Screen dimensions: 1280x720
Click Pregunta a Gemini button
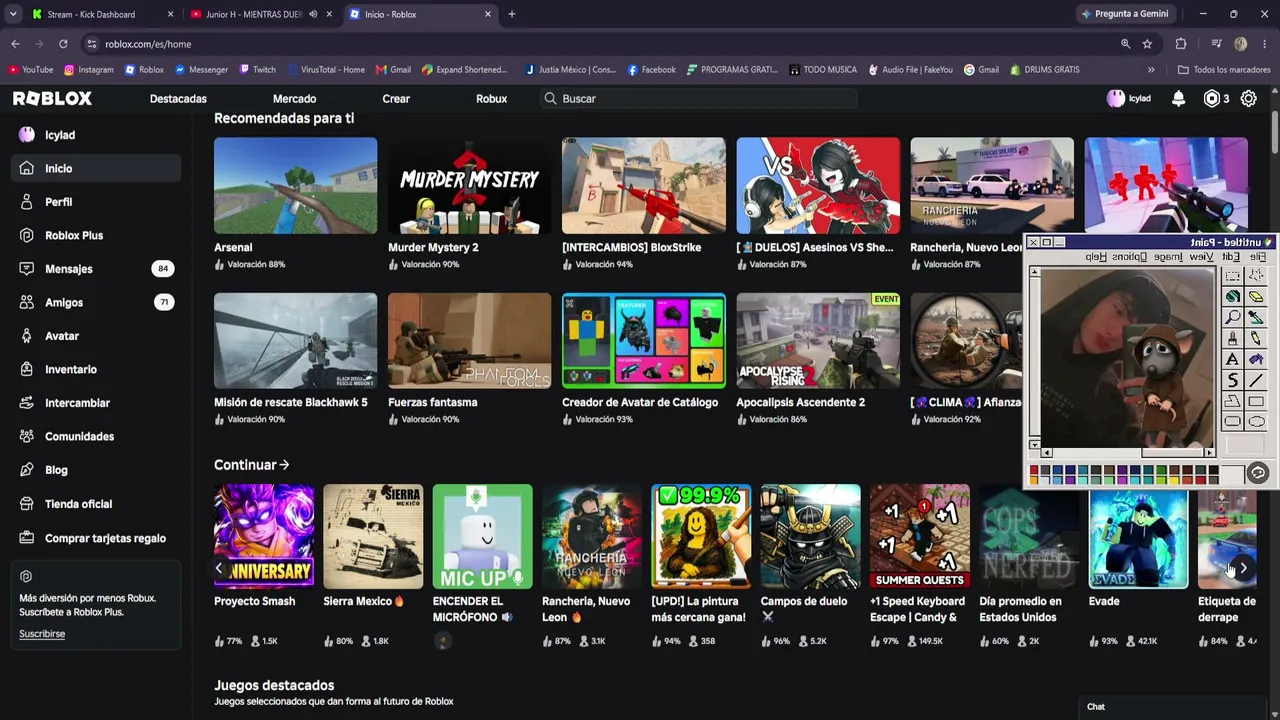click(x=1124, y=14)
